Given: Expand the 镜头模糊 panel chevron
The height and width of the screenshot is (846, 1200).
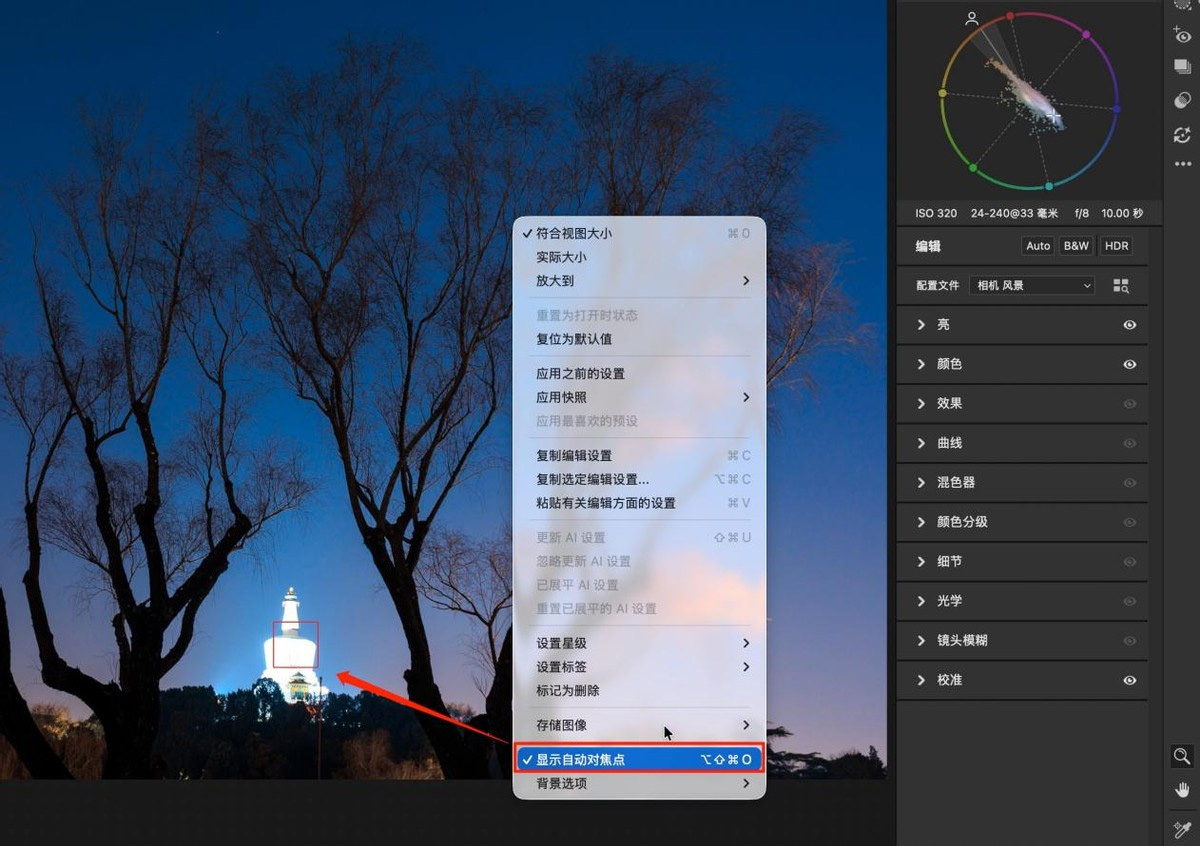Looking at the screenshot, I should (x=921, y=641).
